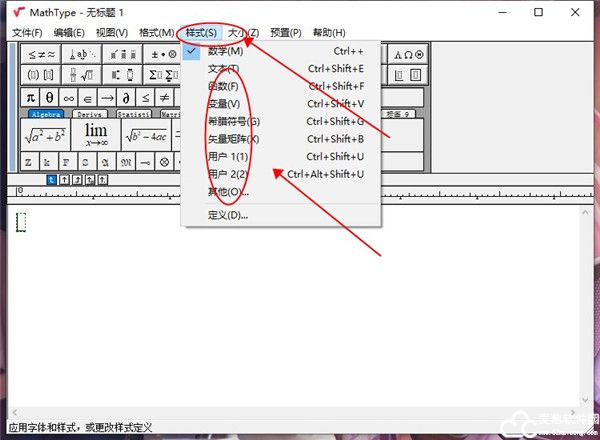This screenshot has height=440, width=600.
Task: Choose the 文本(T) style option
Action: pos(223,68)
